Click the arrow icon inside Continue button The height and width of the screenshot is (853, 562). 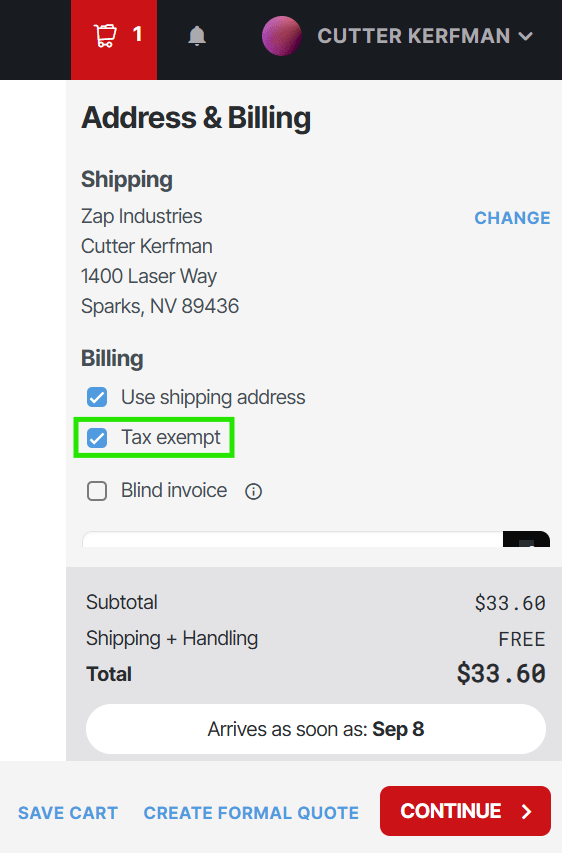(526, 812)
